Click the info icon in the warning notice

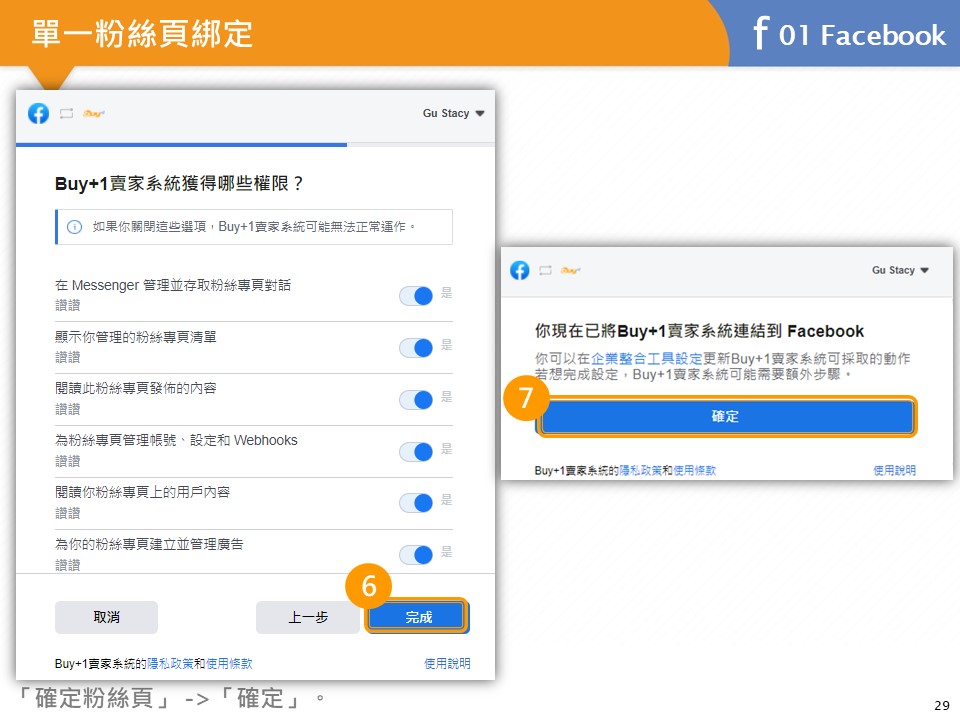point(74,227)
